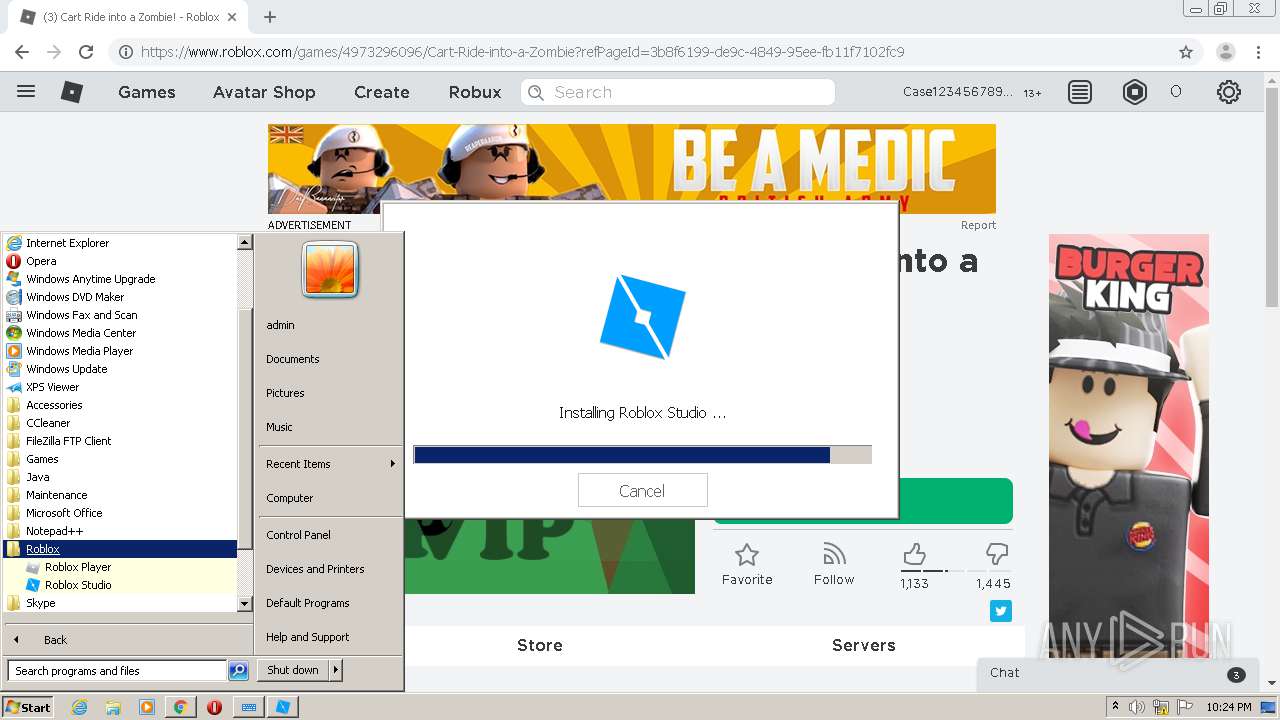Expand the Recent Items submenu
This screenshot has width=1280, height=720.
tap(330, 464)
